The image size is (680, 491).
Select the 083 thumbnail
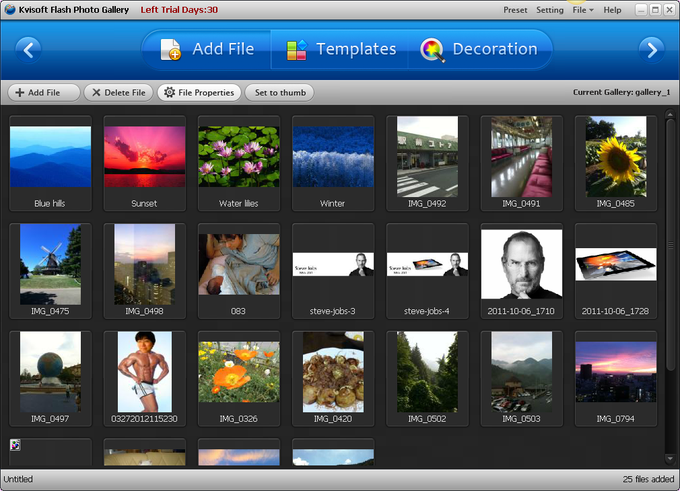[x=239, y=271]
